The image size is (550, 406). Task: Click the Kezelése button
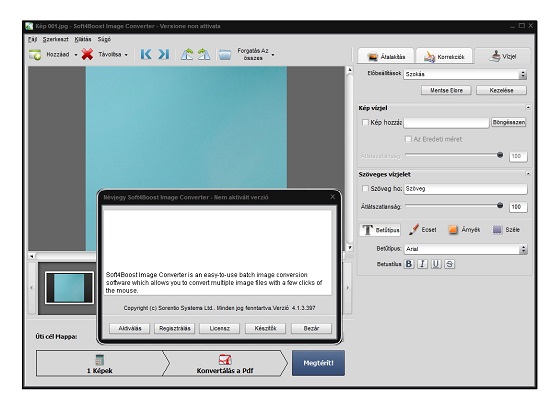click(x=501, y=90)
